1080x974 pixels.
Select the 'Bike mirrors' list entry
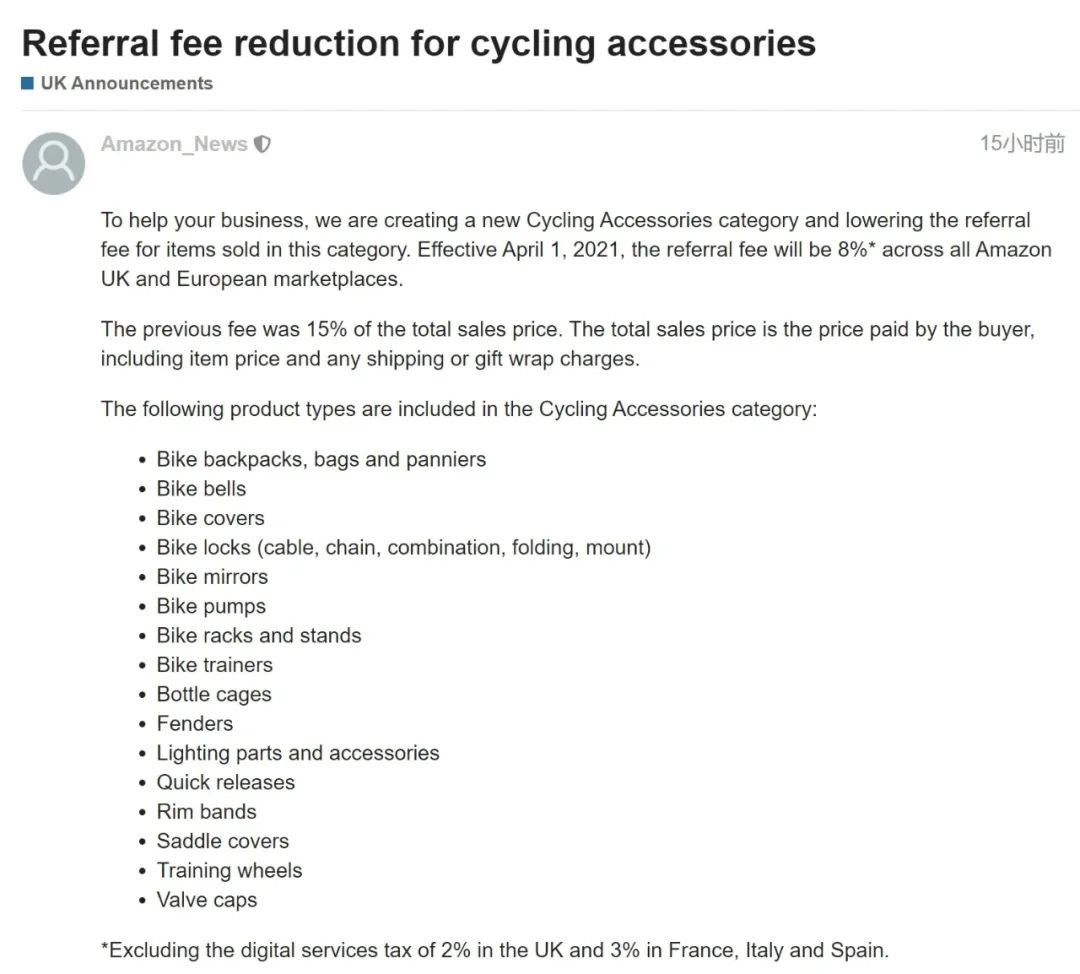pyautogui.click(x=212, y=576)
